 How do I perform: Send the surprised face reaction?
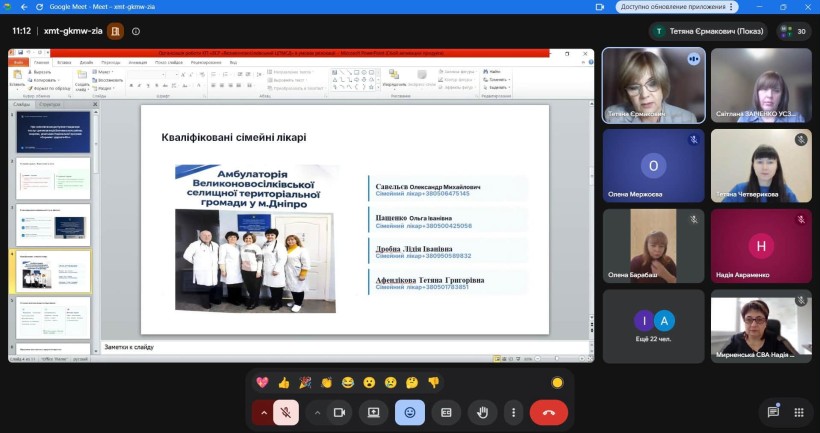pos(369,383)
